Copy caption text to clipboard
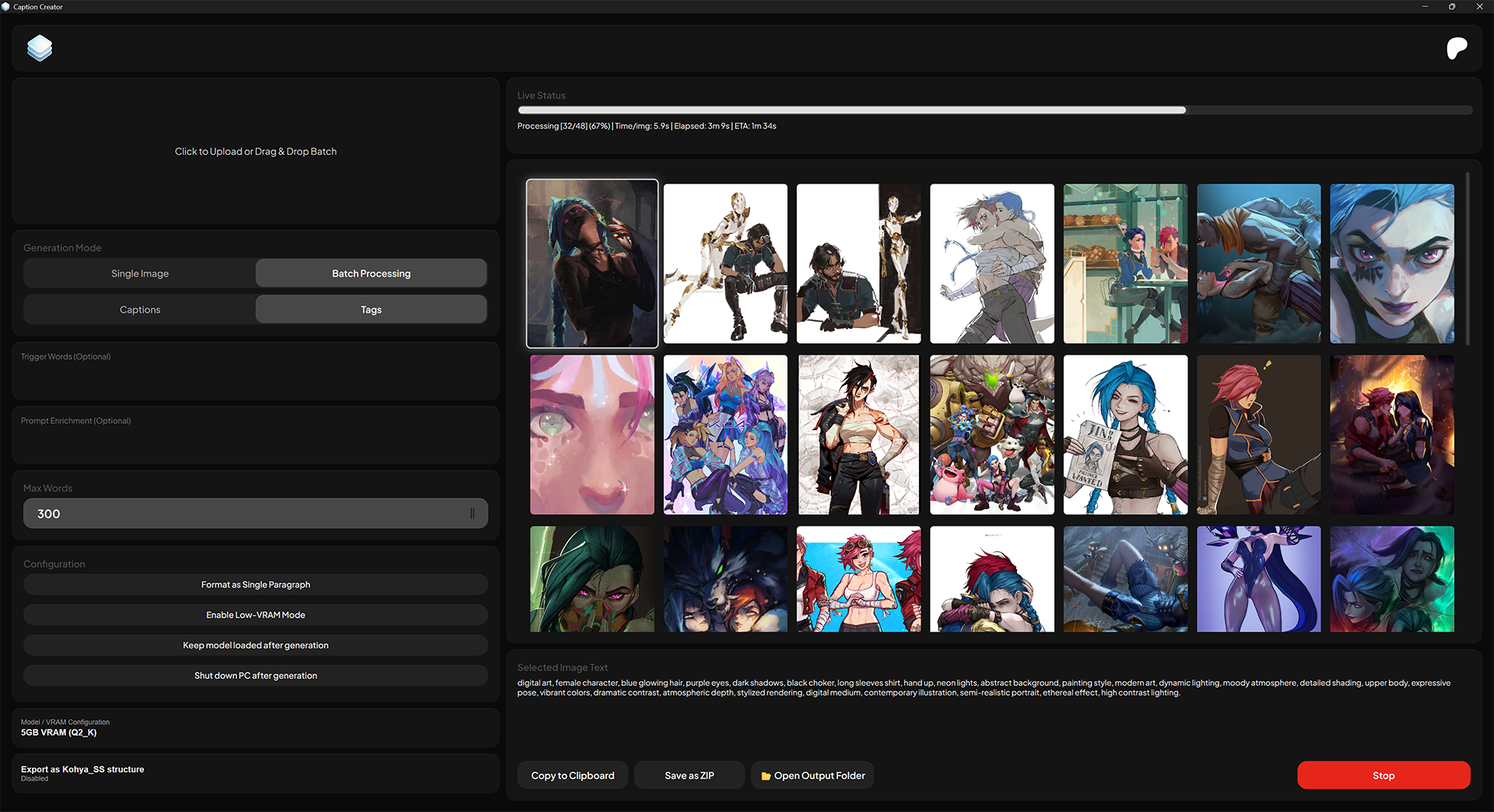Screen dimensions: 1494x812 coord(573,775)
